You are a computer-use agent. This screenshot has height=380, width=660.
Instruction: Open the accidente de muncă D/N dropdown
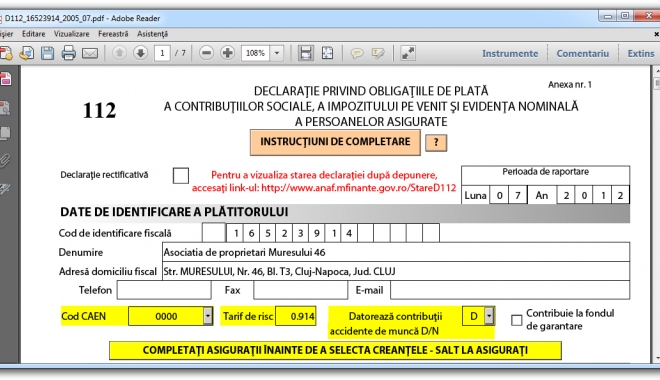[489, 316]
